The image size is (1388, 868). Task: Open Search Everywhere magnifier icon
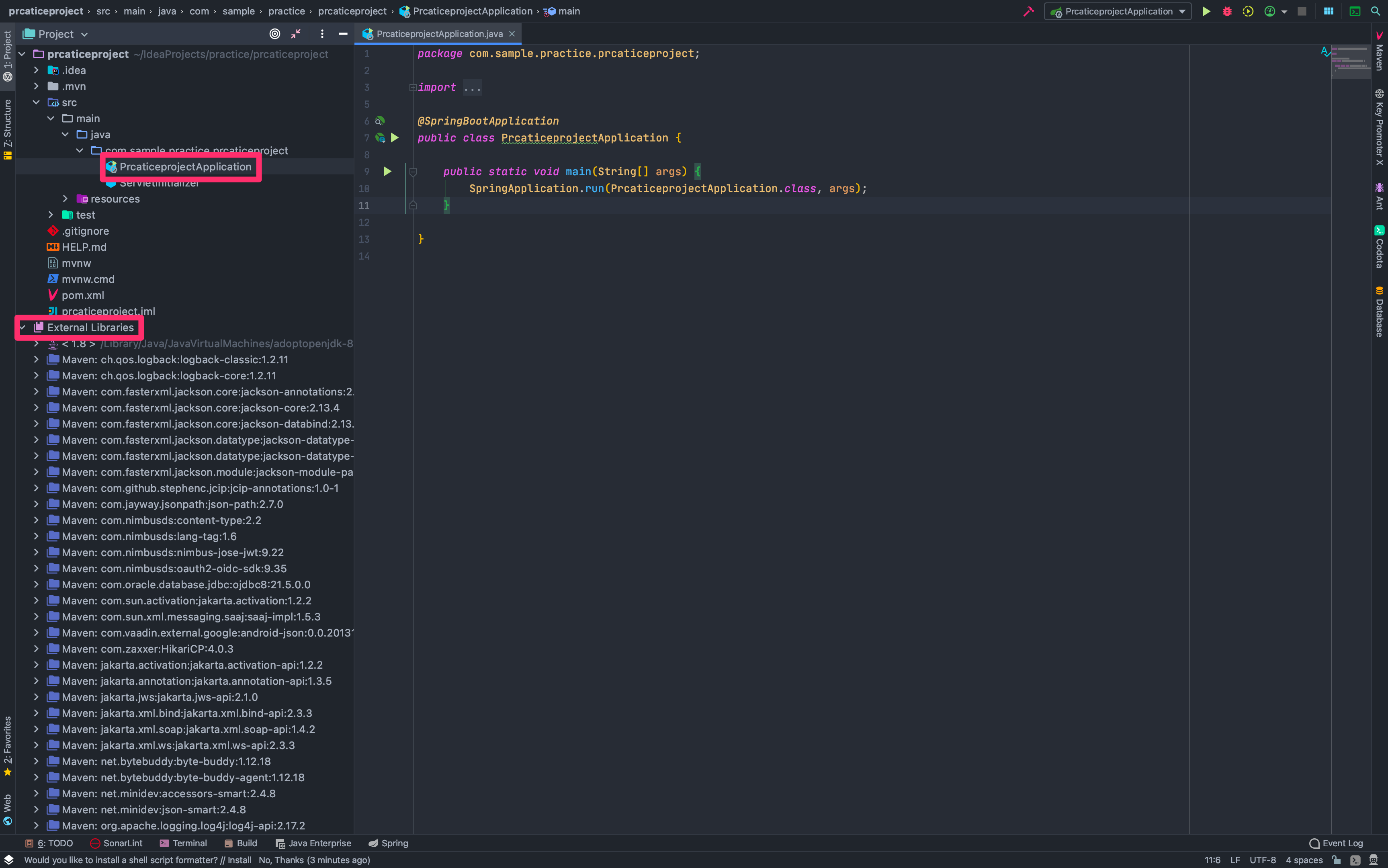coord(1376,12)
